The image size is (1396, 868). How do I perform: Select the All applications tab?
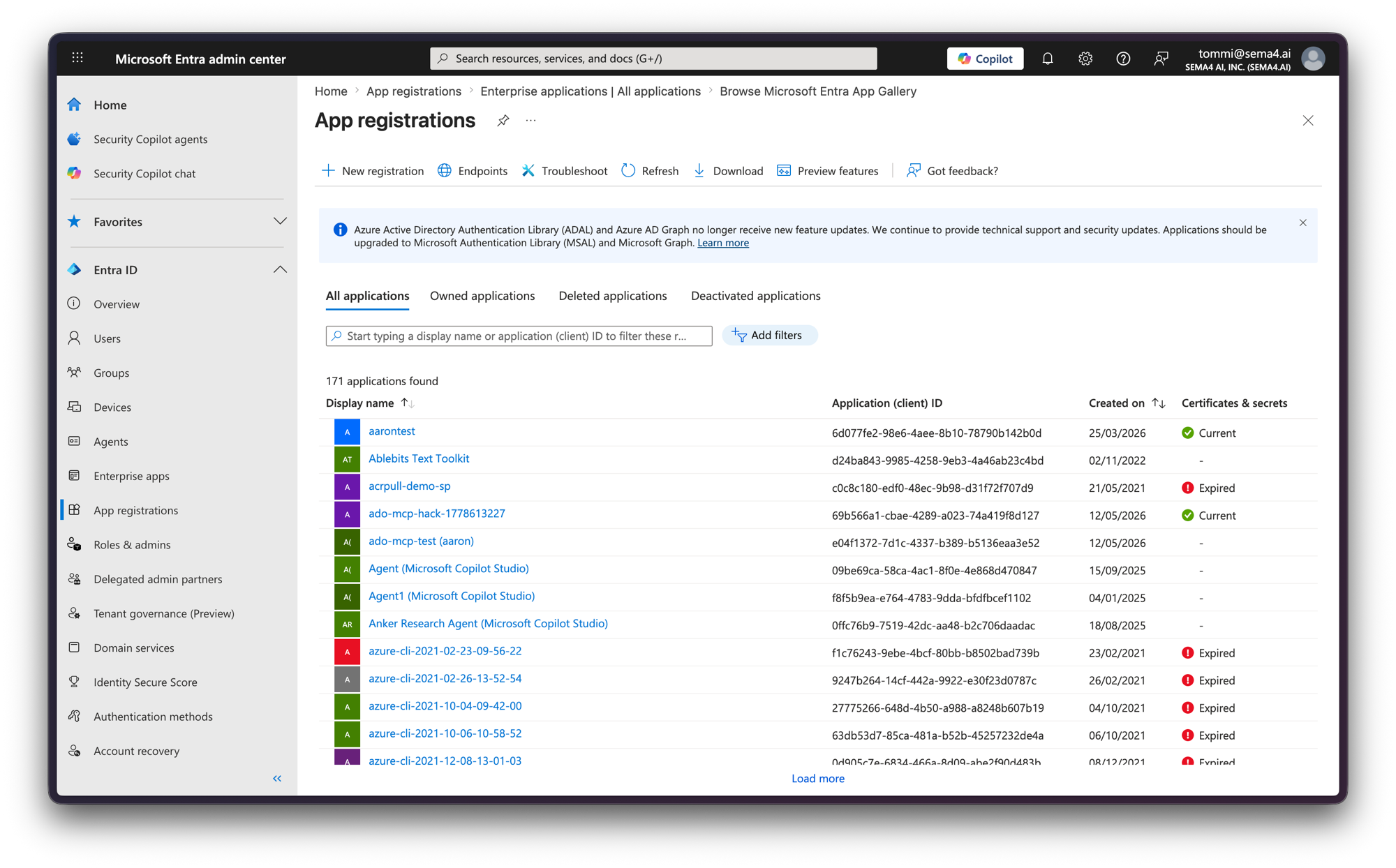367,296
